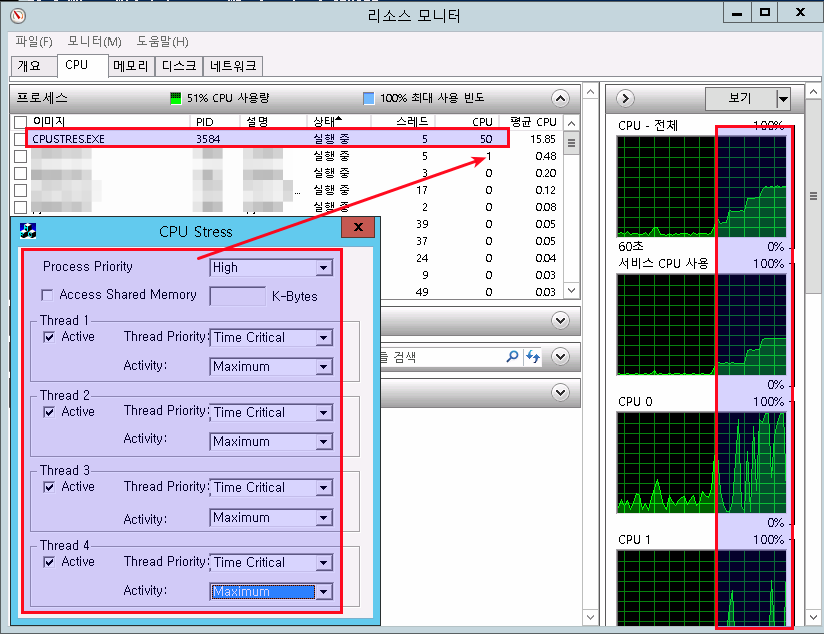
Task: Enable Access Shared Memory checkbox
Action: [x=47, y=295]
